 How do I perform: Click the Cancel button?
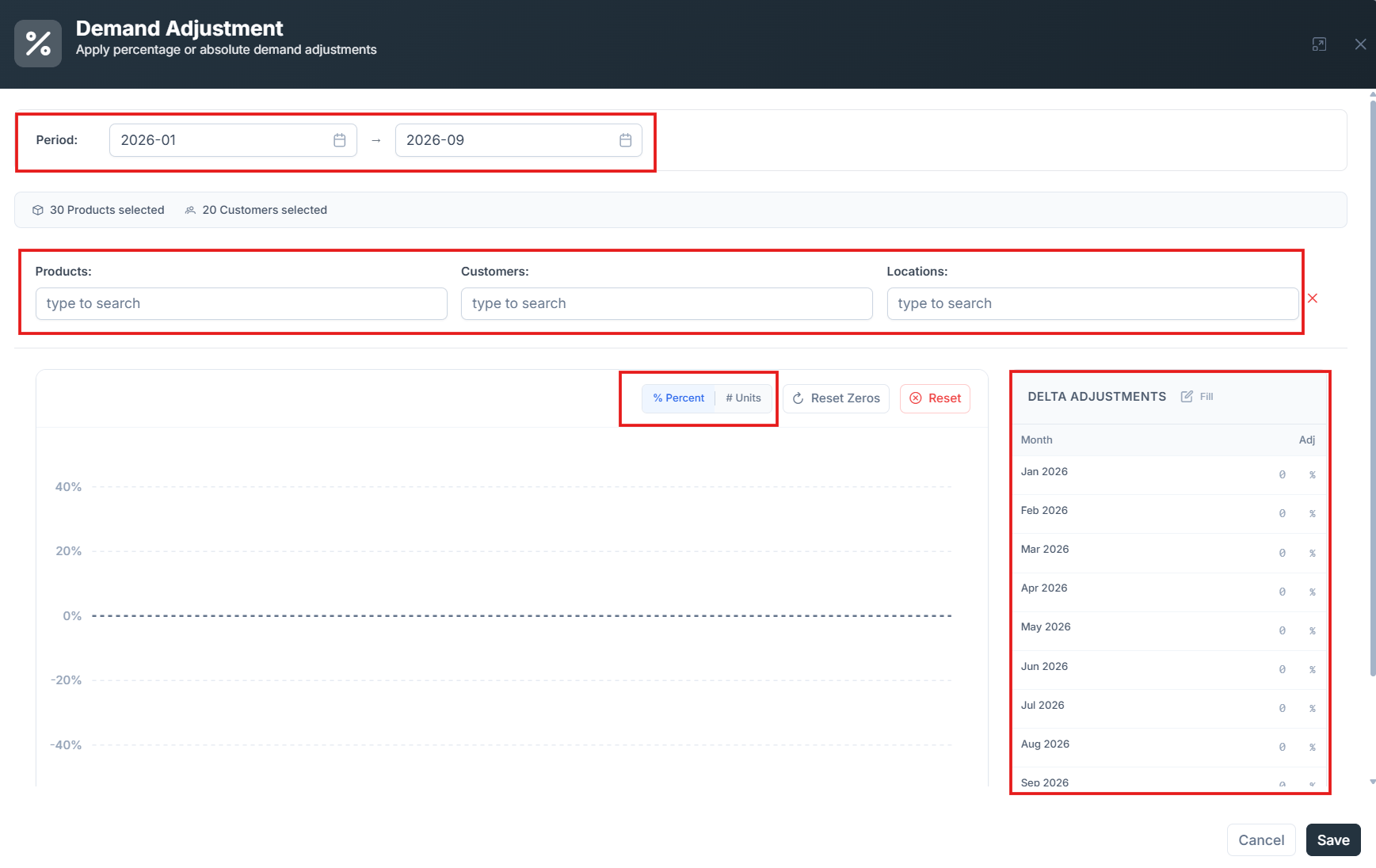pos(1261,840)
